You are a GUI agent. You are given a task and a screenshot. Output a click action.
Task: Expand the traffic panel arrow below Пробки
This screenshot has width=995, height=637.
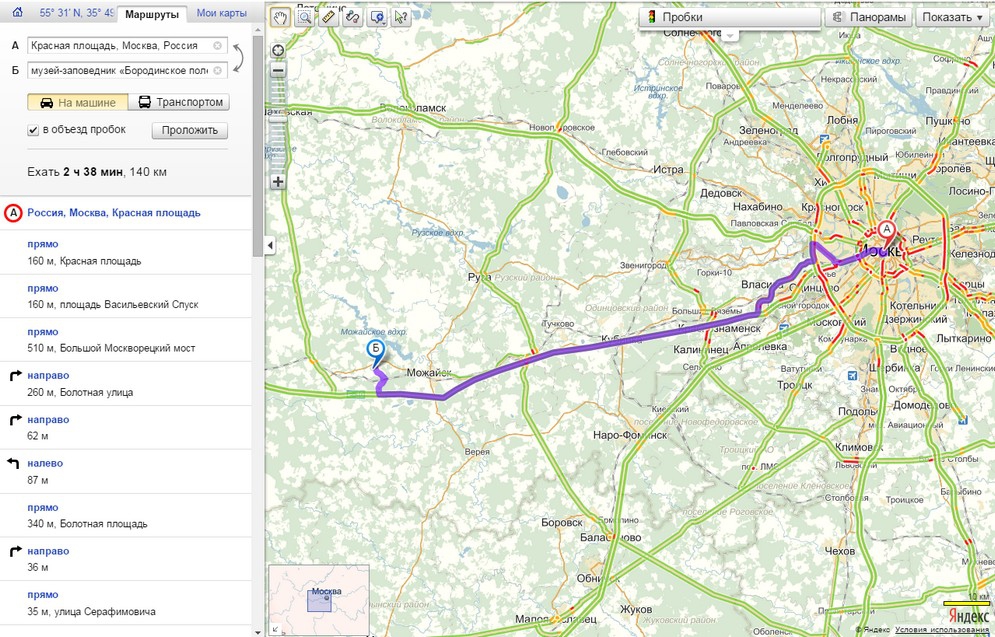tap(728, 34)
